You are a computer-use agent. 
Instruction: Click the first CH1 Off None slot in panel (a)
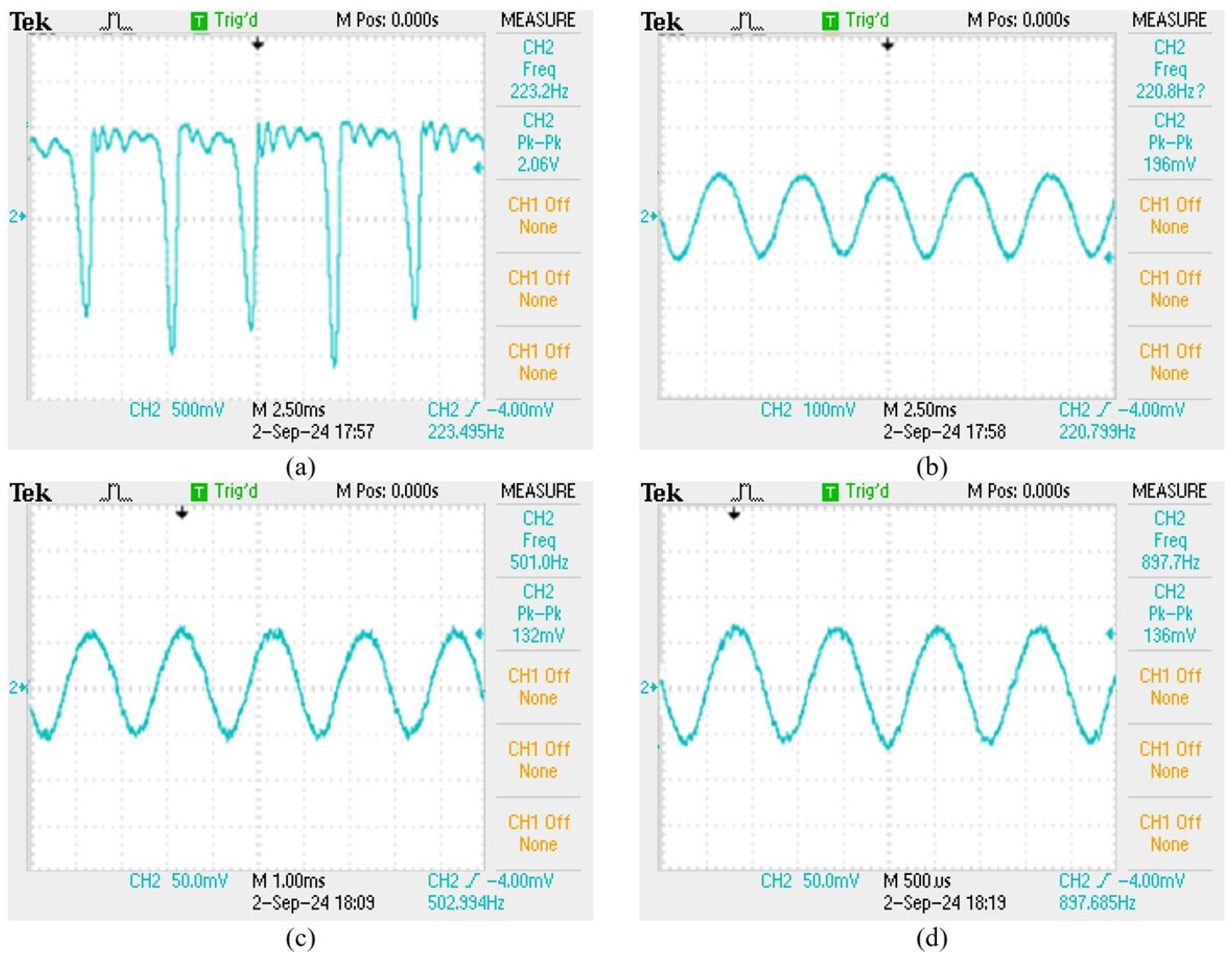(x=538, y=215)
